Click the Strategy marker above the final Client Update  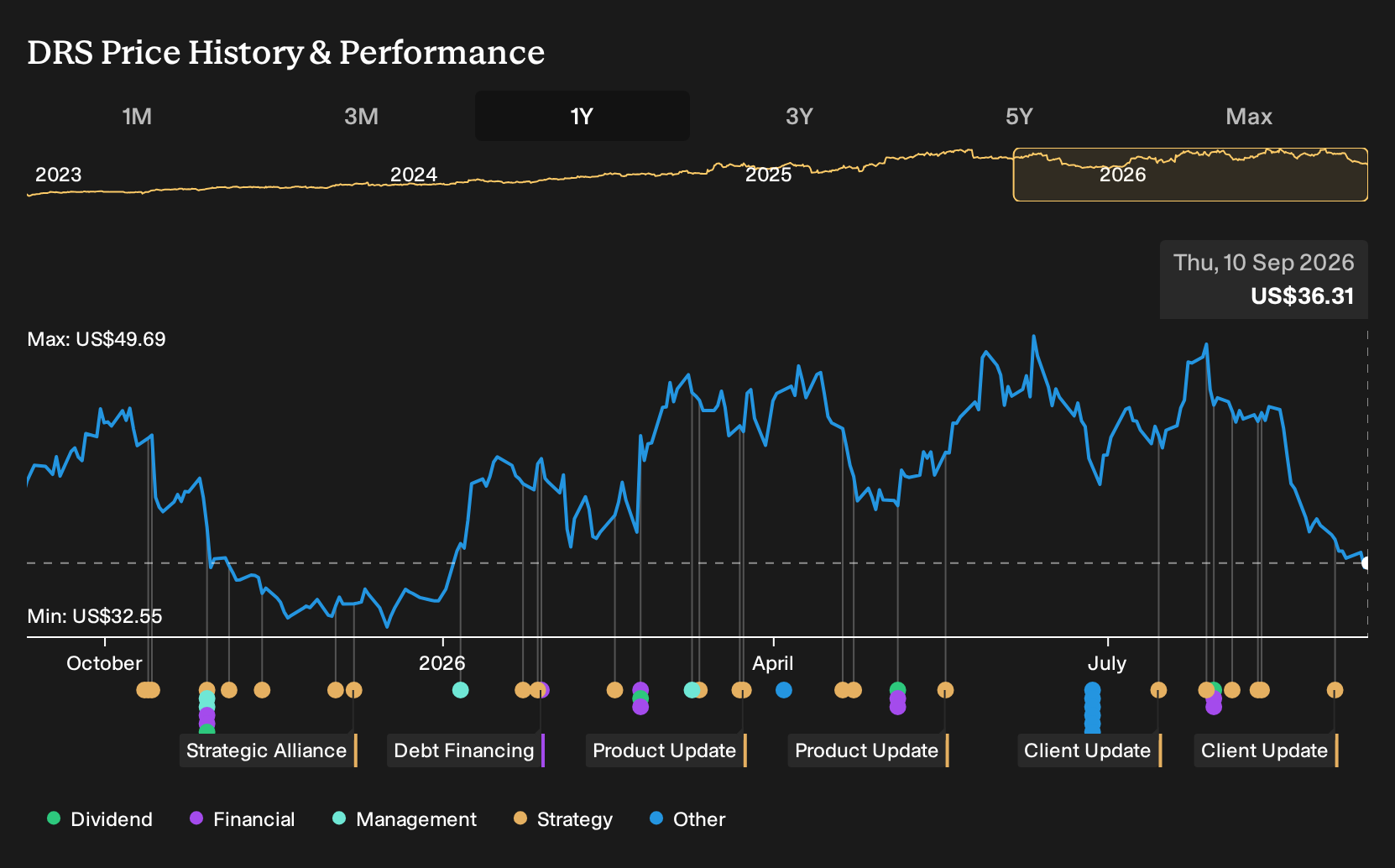pyautogui.click(x=1335, y=690)
